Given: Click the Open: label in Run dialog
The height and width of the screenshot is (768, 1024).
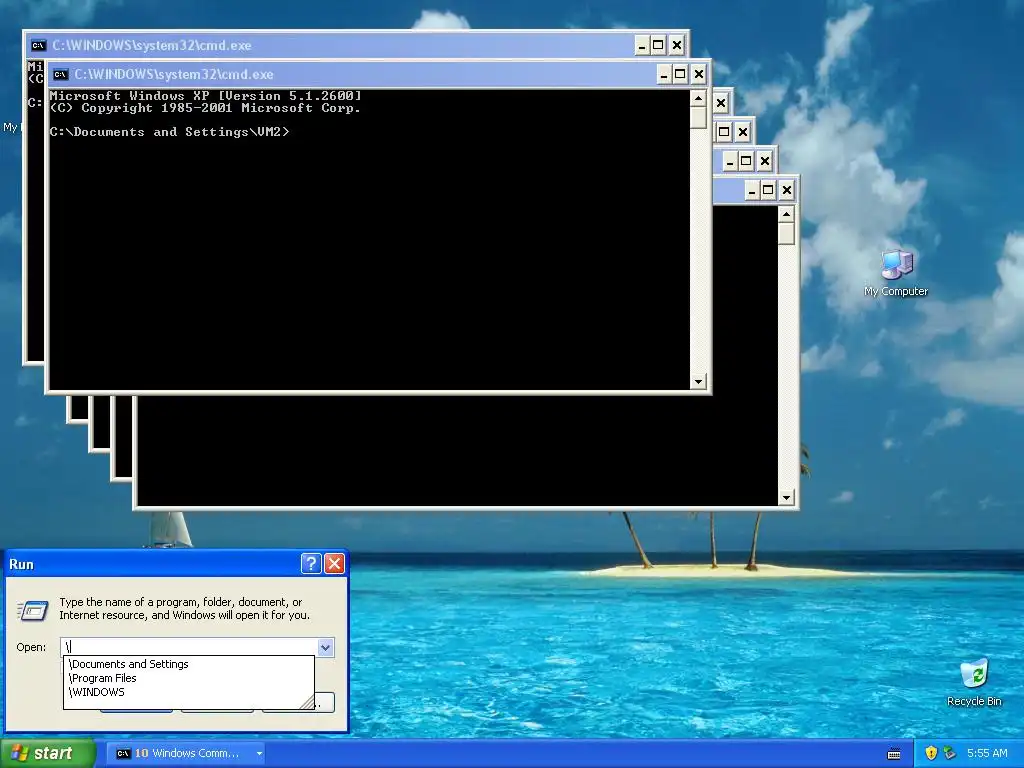Looking at the screenshot, I should click(x=31, y=647).
